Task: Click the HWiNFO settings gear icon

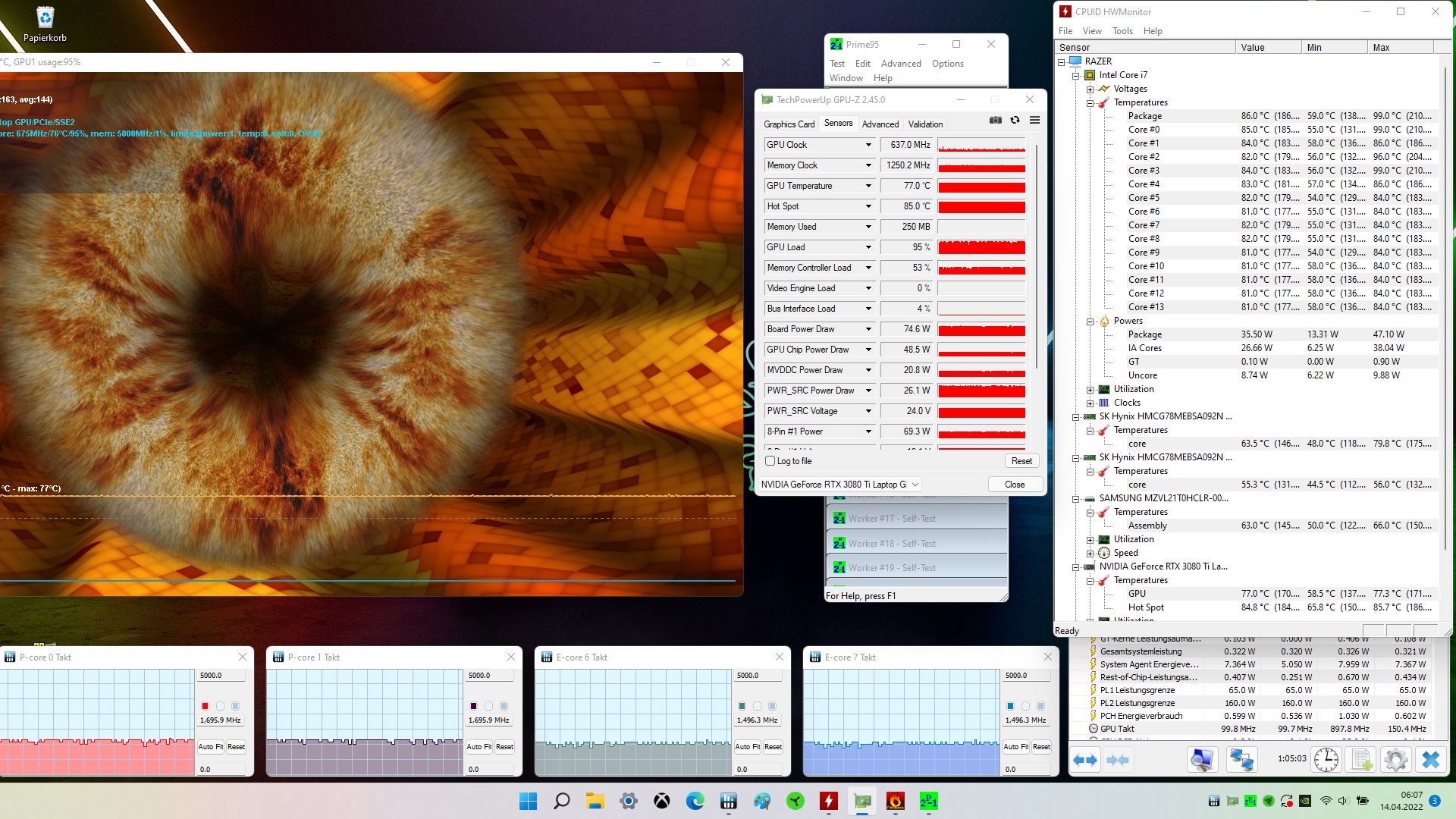Action: coord(1395,759)
